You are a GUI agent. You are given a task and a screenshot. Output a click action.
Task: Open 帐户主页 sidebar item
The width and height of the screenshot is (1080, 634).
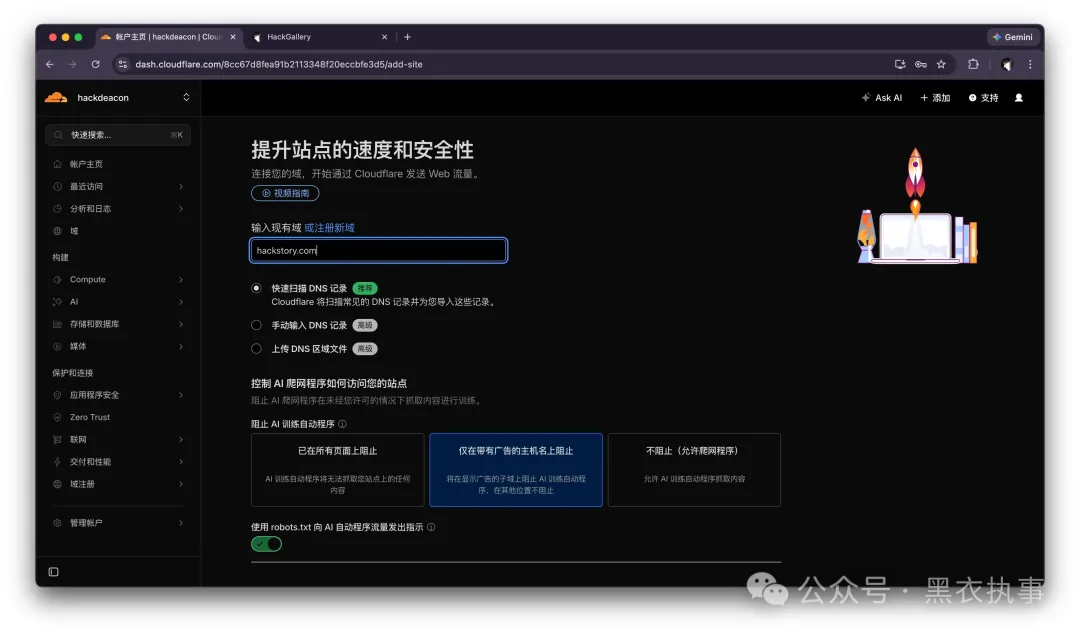pos(118,164)
